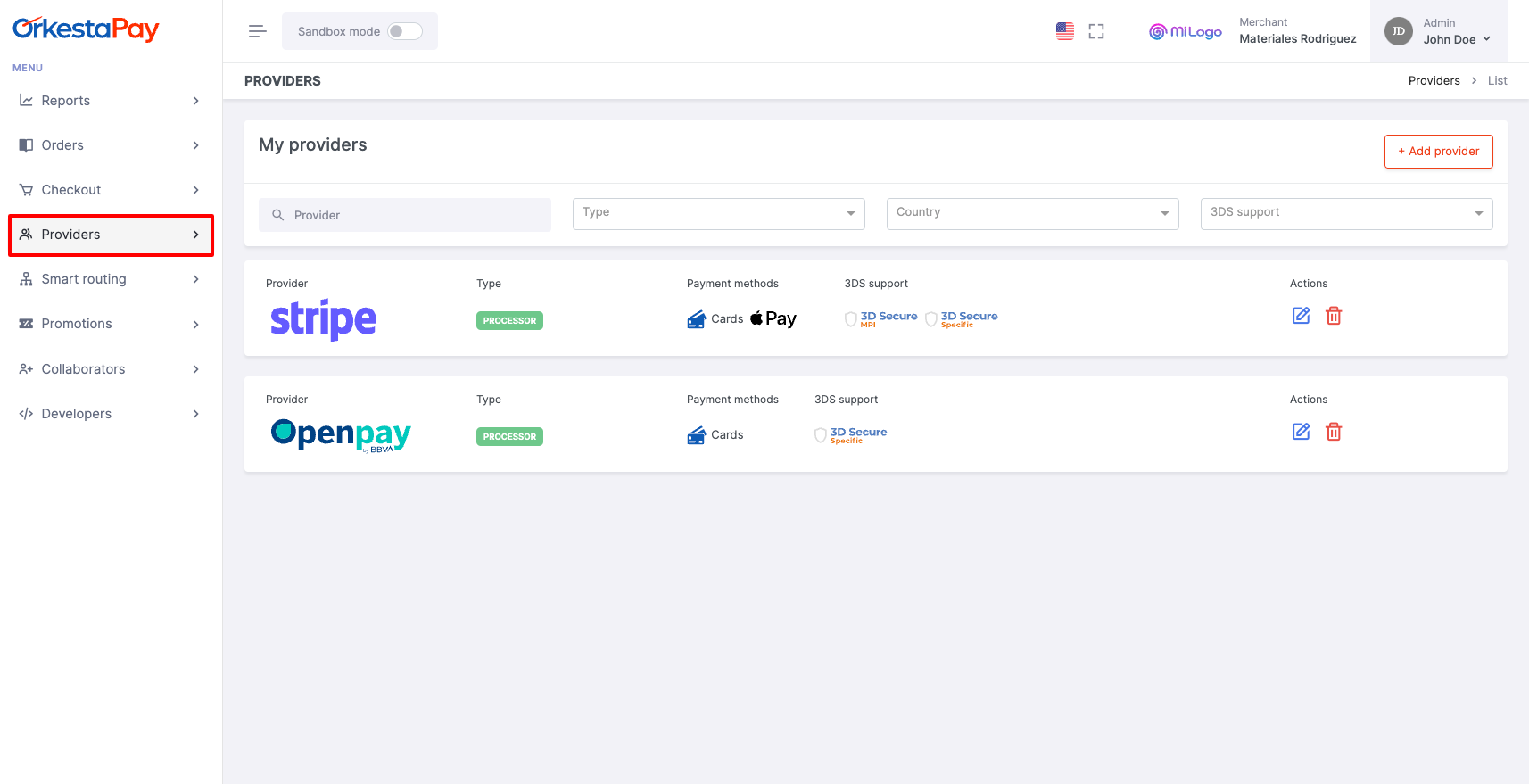Select Providers menu item
The width and height of the screenshot is (1529, 784).
point(111,235)
